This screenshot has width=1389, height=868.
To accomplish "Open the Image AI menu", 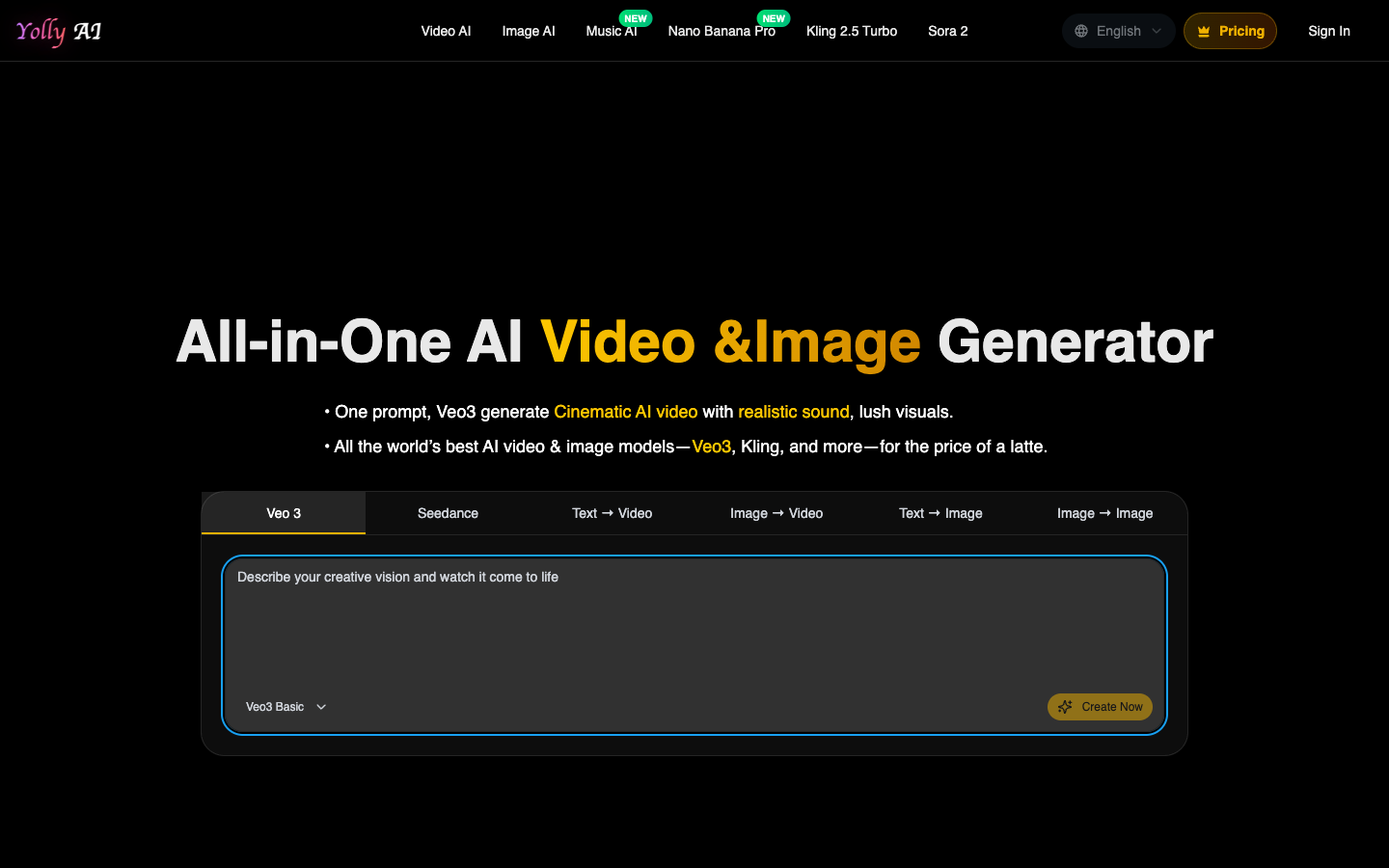I will (x=529, y=31).
